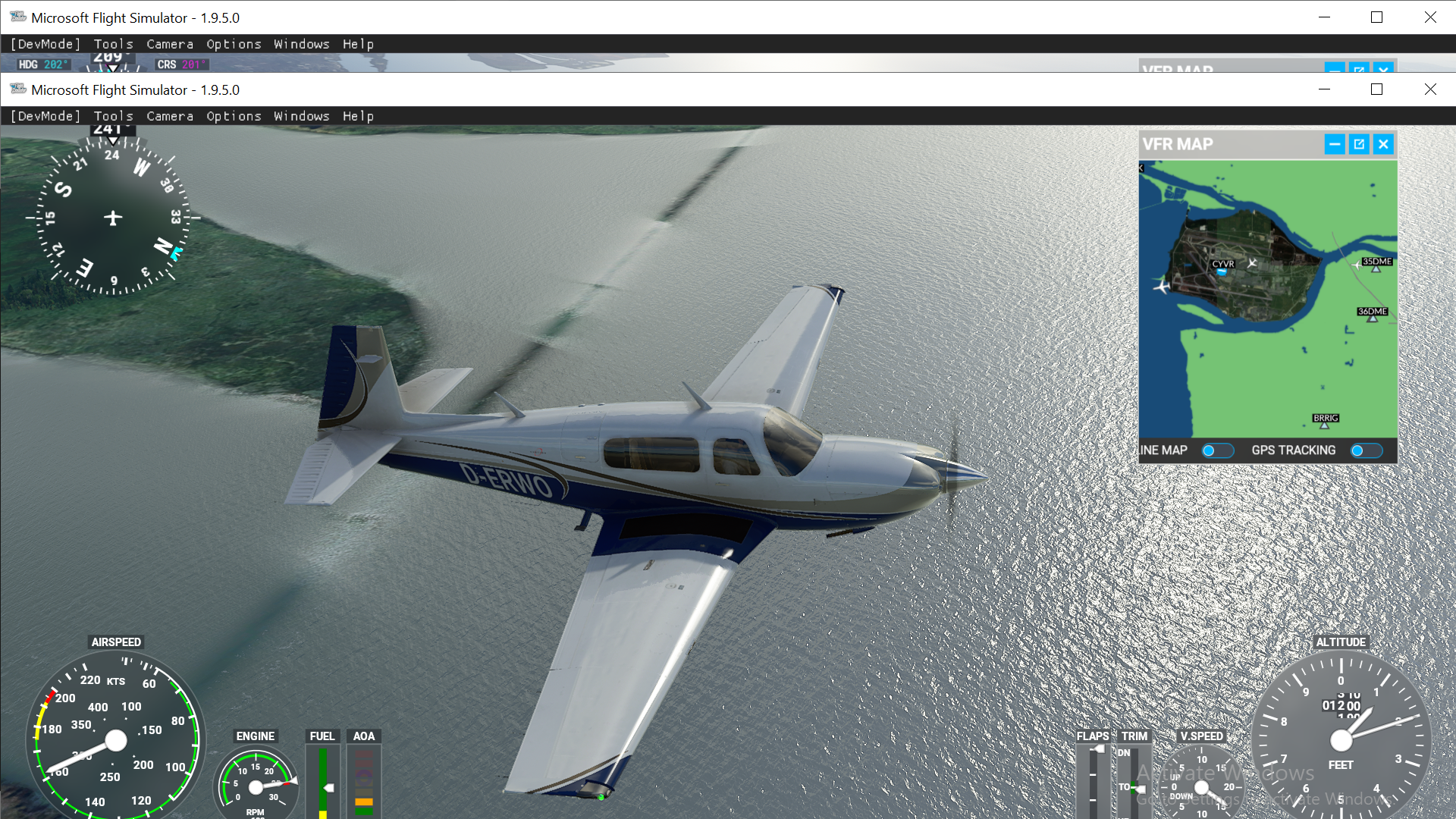Screen dimensions: 1456x819
Task: Click the trim position indicator
Action: [1134, 782]
